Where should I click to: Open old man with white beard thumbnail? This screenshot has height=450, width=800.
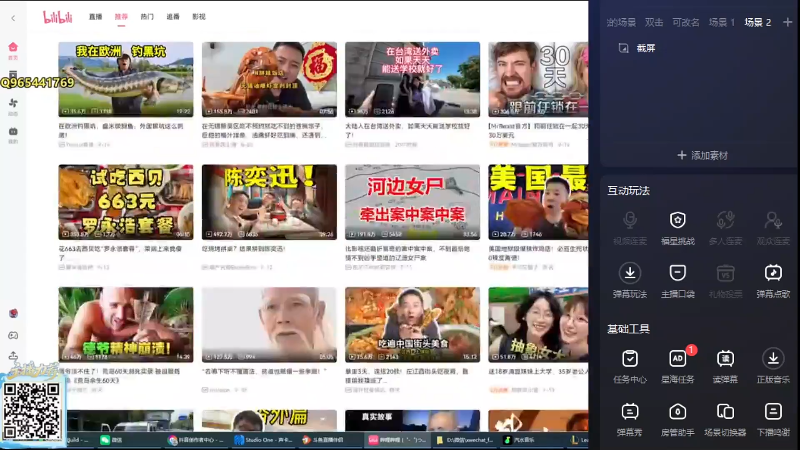269,324
